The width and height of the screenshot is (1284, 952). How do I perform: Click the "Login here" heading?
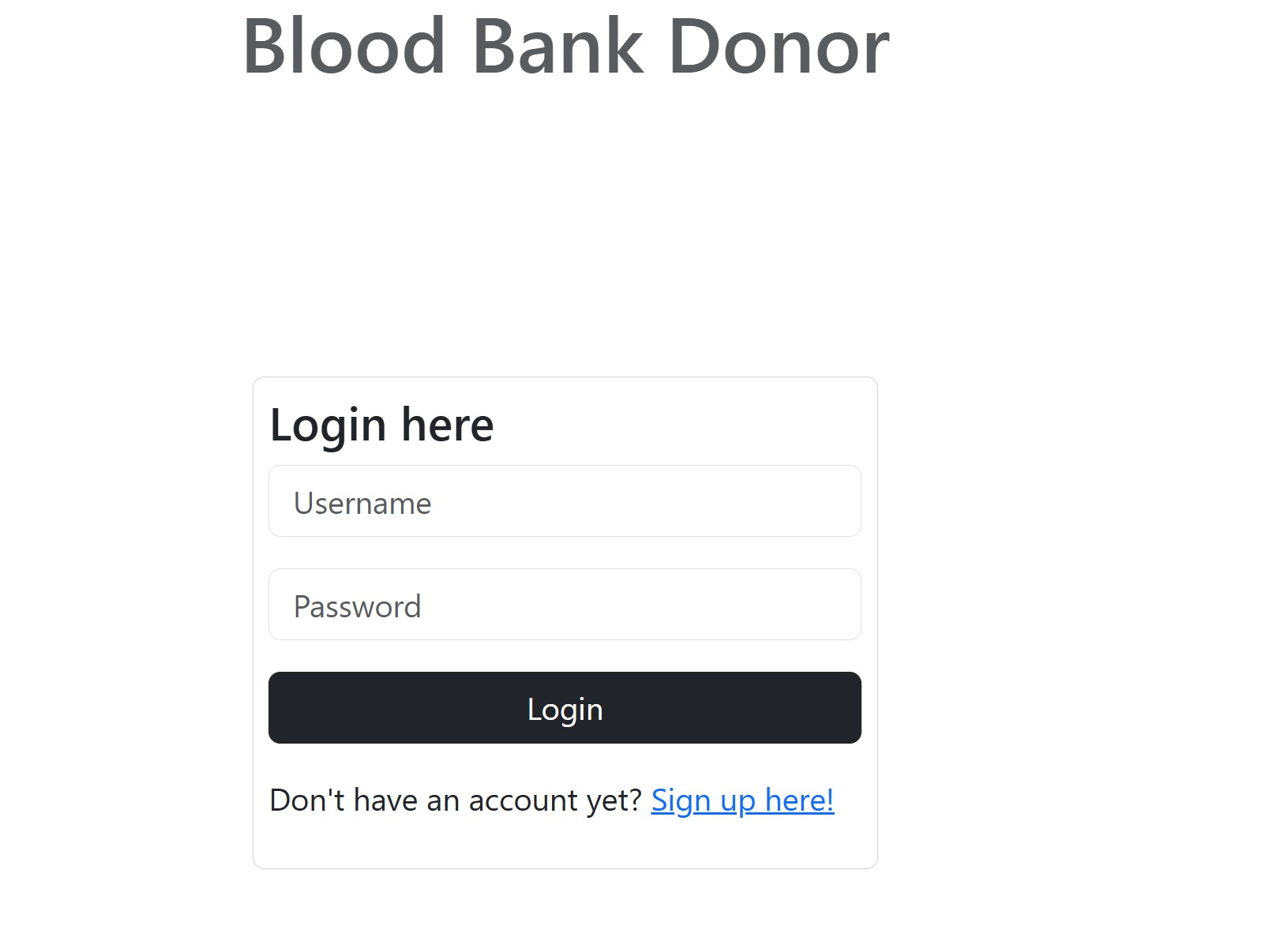click(381, 425)
